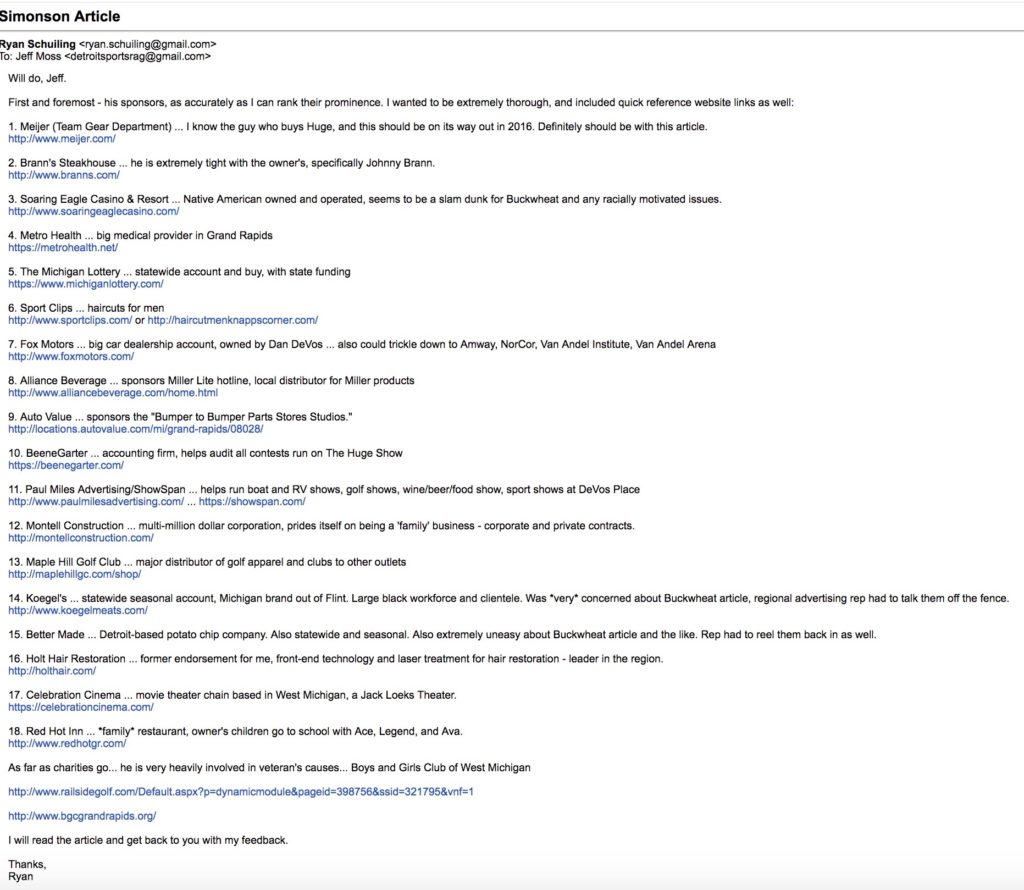The image size is (1024, 890).
Task: Select the '18. Red Hot Inn' line
Action: (x=235, y=731)
